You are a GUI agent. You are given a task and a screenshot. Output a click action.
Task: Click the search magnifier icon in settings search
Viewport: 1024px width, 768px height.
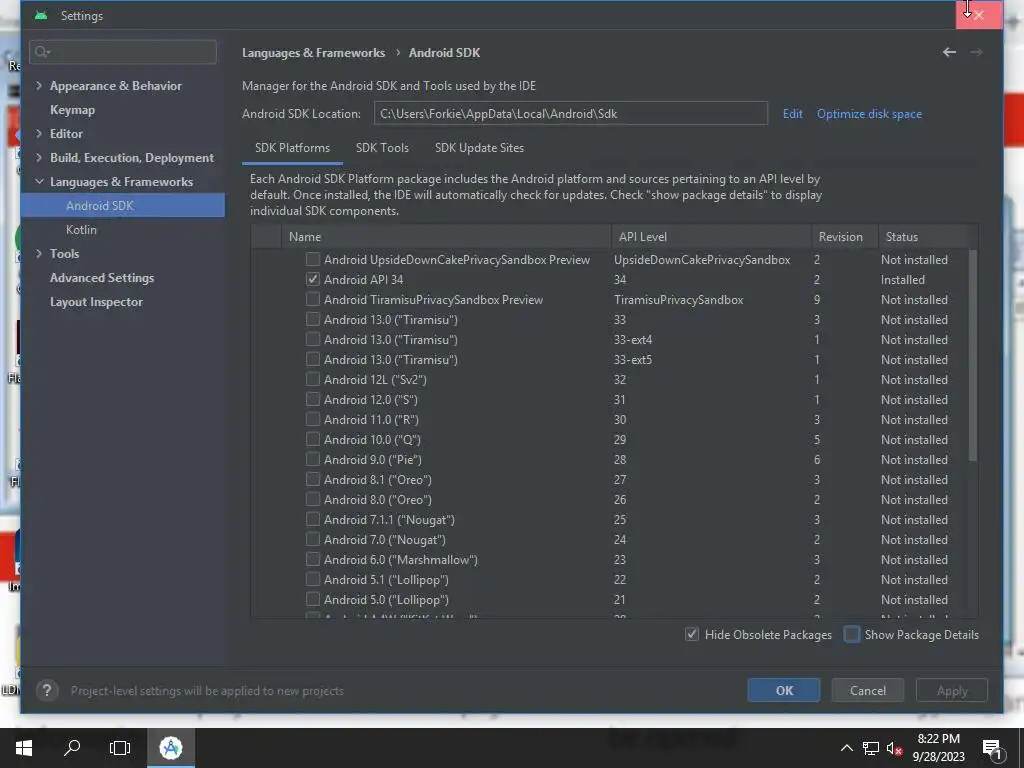click(42, 52)
